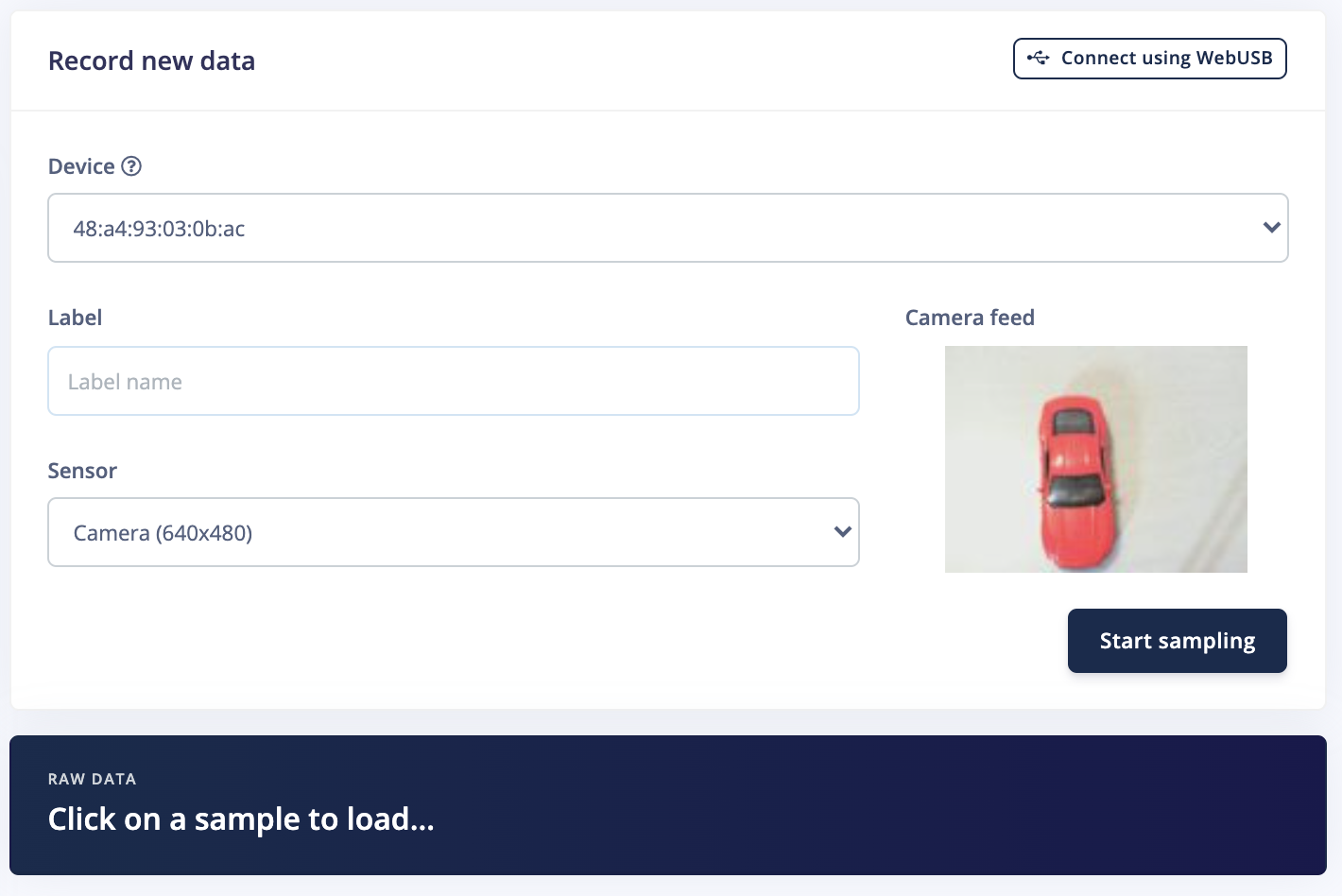Click the Sensor dropdown chevron arrow
This screenshot has width=1342, height=896.
click(x=842, y=531)
